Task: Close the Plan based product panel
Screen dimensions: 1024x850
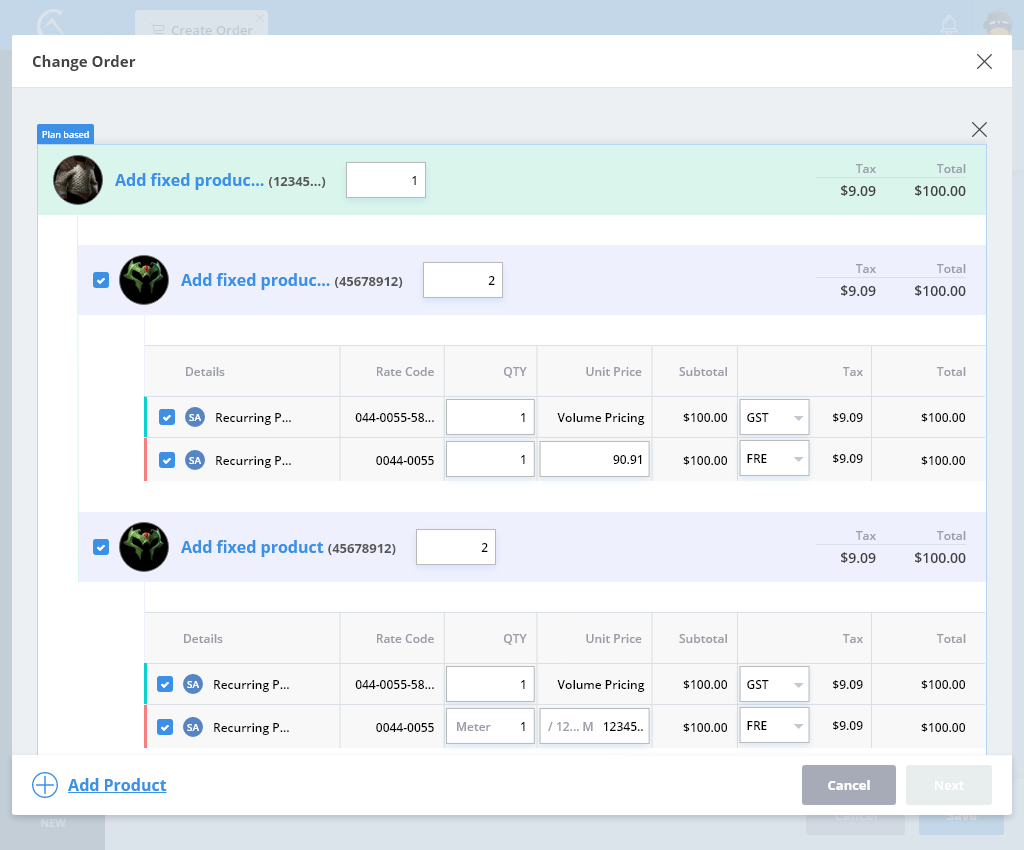Action: [979, 129]
